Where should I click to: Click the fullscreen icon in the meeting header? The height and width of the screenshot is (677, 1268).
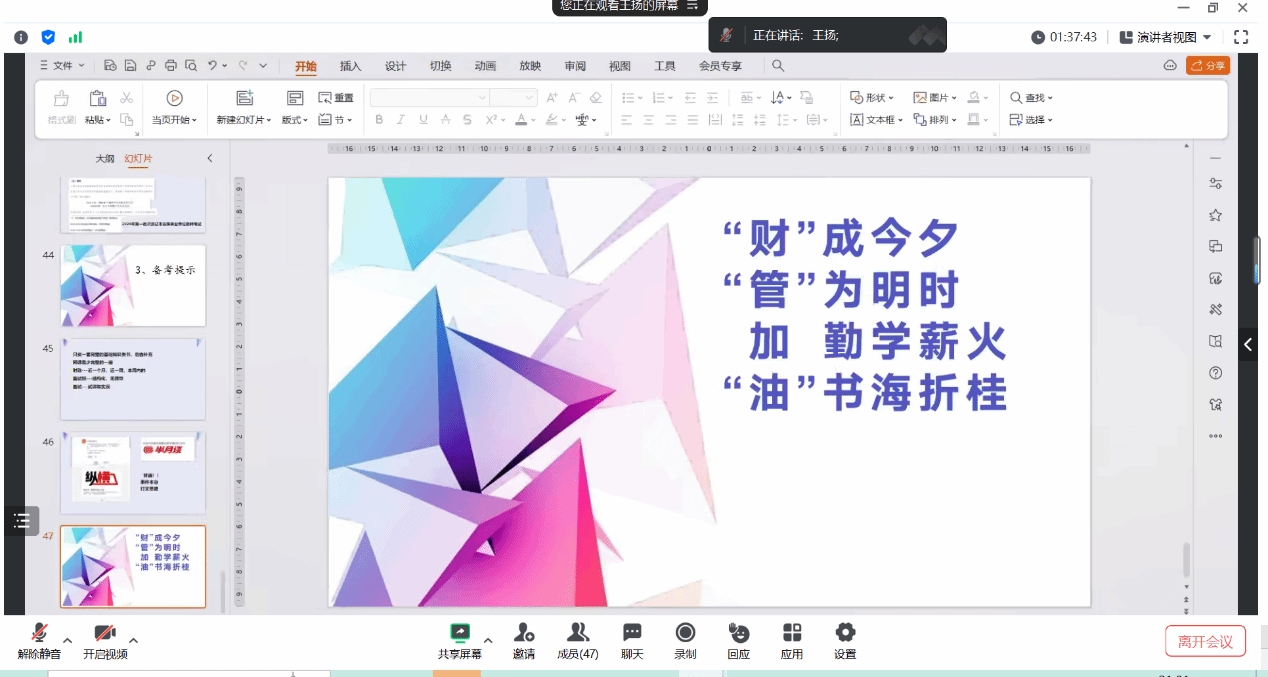[x=1241, y=37]
